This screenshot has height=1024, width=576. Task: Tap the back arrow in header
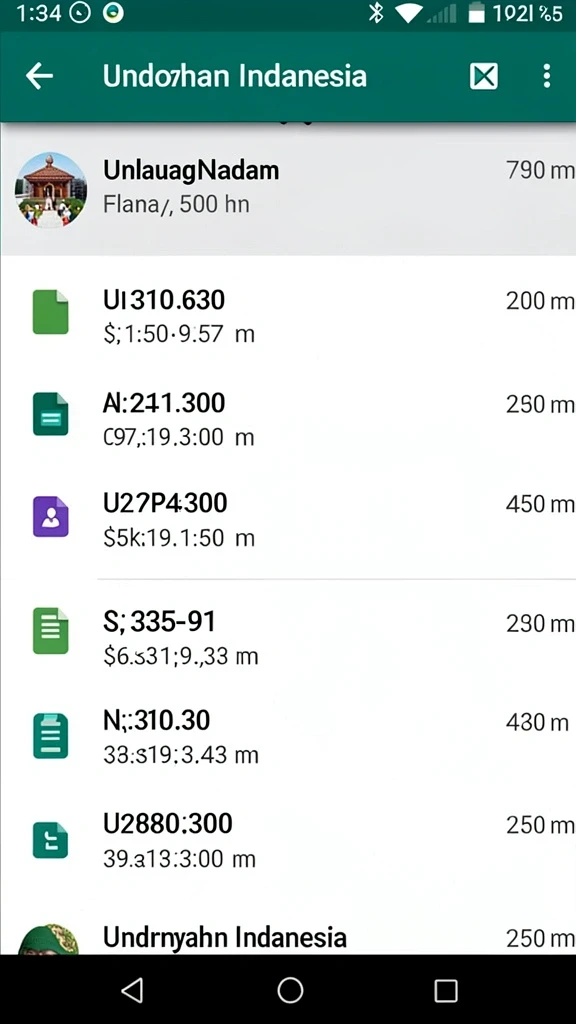[39, 76]
